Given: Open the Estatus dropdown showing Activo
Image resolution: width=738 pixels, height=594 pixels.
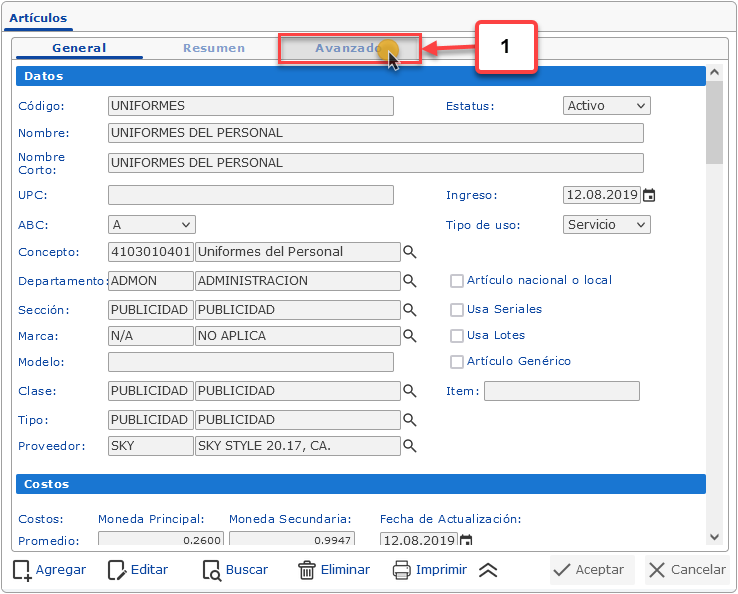Looking at the screenshot, I should (x=607, y=105).
